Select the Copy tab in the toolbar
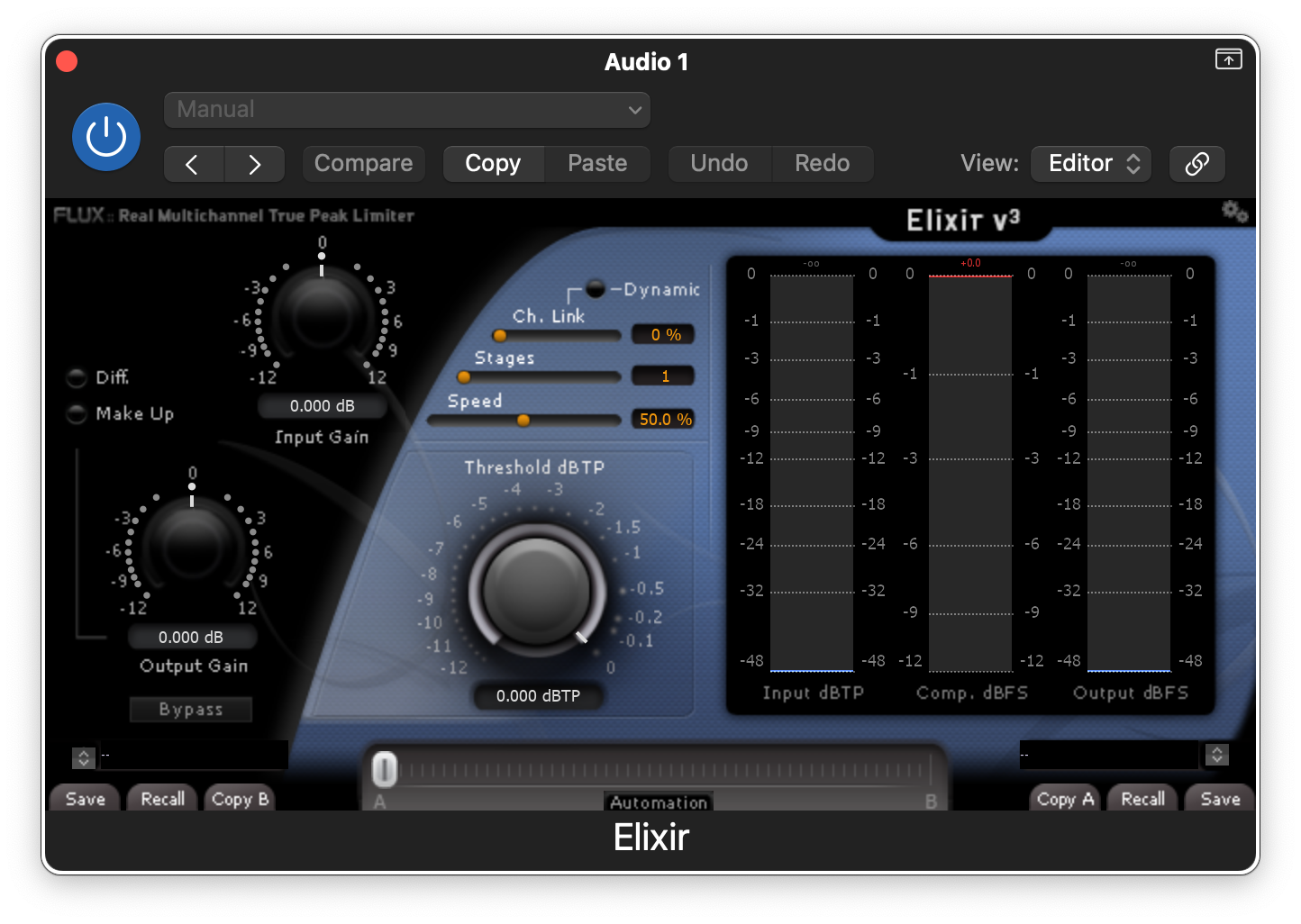Screen dimensions: 1301x924 (x=493, y=163)
